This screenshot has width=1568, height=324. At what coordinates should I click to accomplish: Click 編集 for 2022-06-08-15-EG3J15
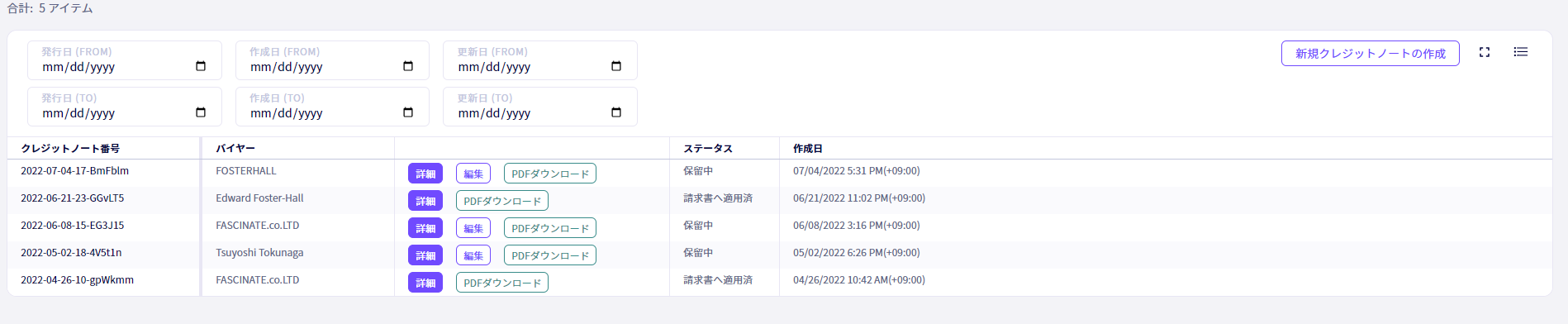coord(473,228)
